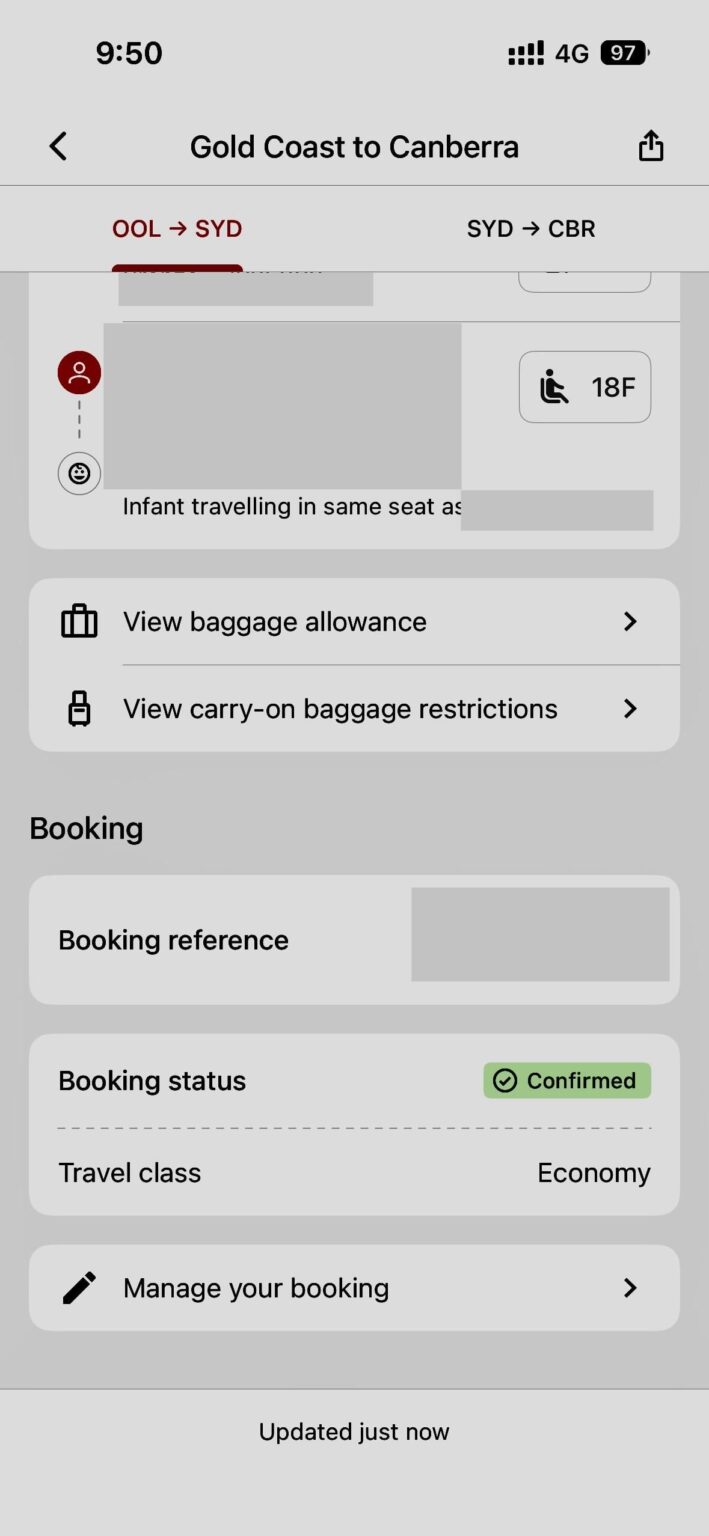Select the share icon in the header
This screenshot has height=1536, width=709.
651,145
